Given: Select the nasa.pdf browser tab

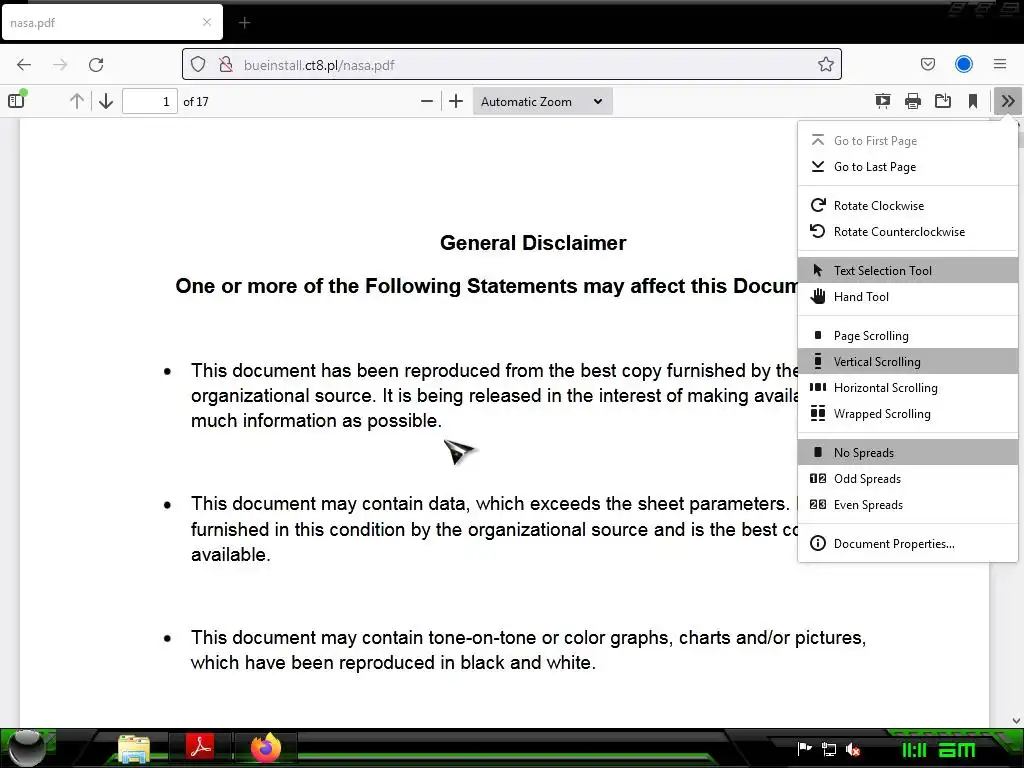Looking at the screenshot, I should [112, 22].
